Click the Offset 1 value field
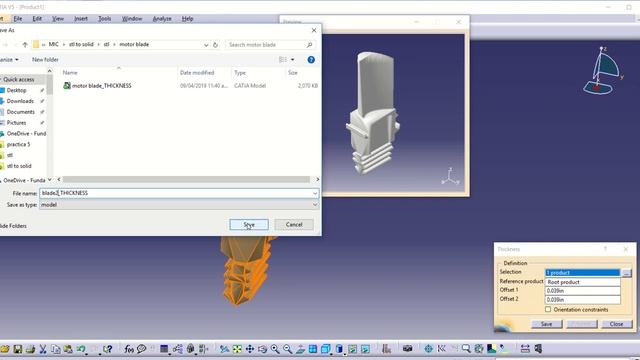Viewport: 640px width, 360px height. 582,291
